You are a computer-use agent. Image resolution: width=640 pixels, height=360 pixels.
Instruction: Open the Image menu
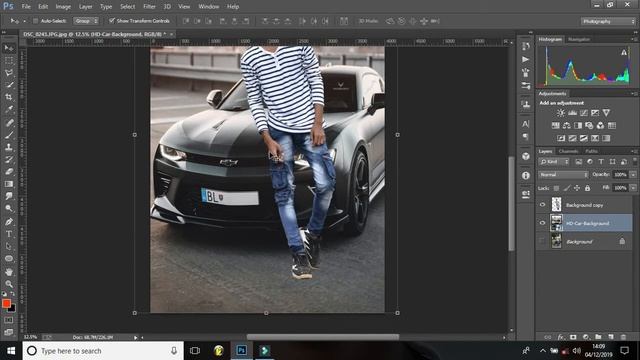63,7
